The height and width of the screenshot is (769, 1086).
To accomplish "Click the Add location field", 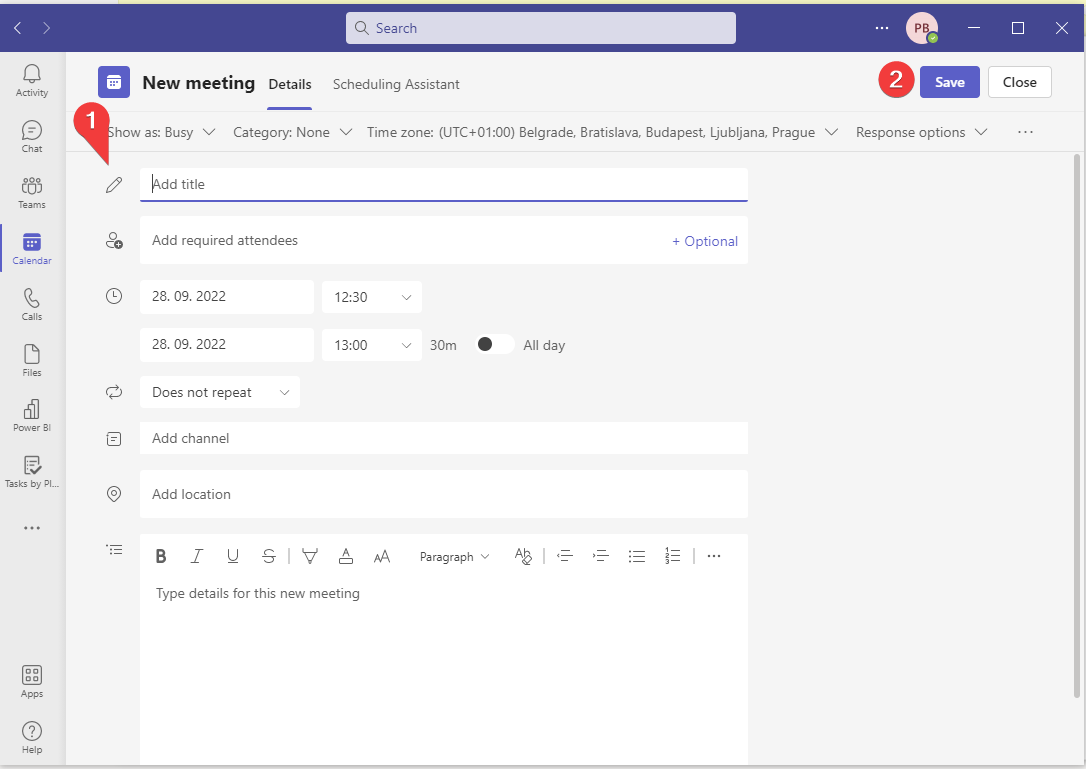I will point(443,494).
